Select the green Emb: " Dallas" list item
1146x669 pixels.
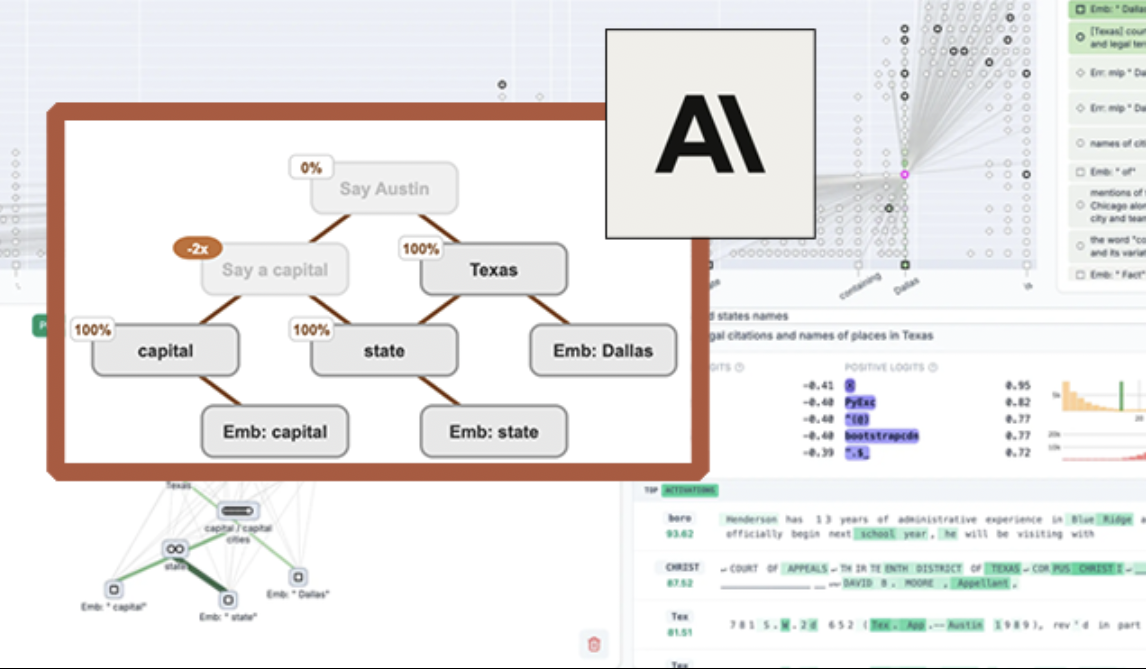1106,9
